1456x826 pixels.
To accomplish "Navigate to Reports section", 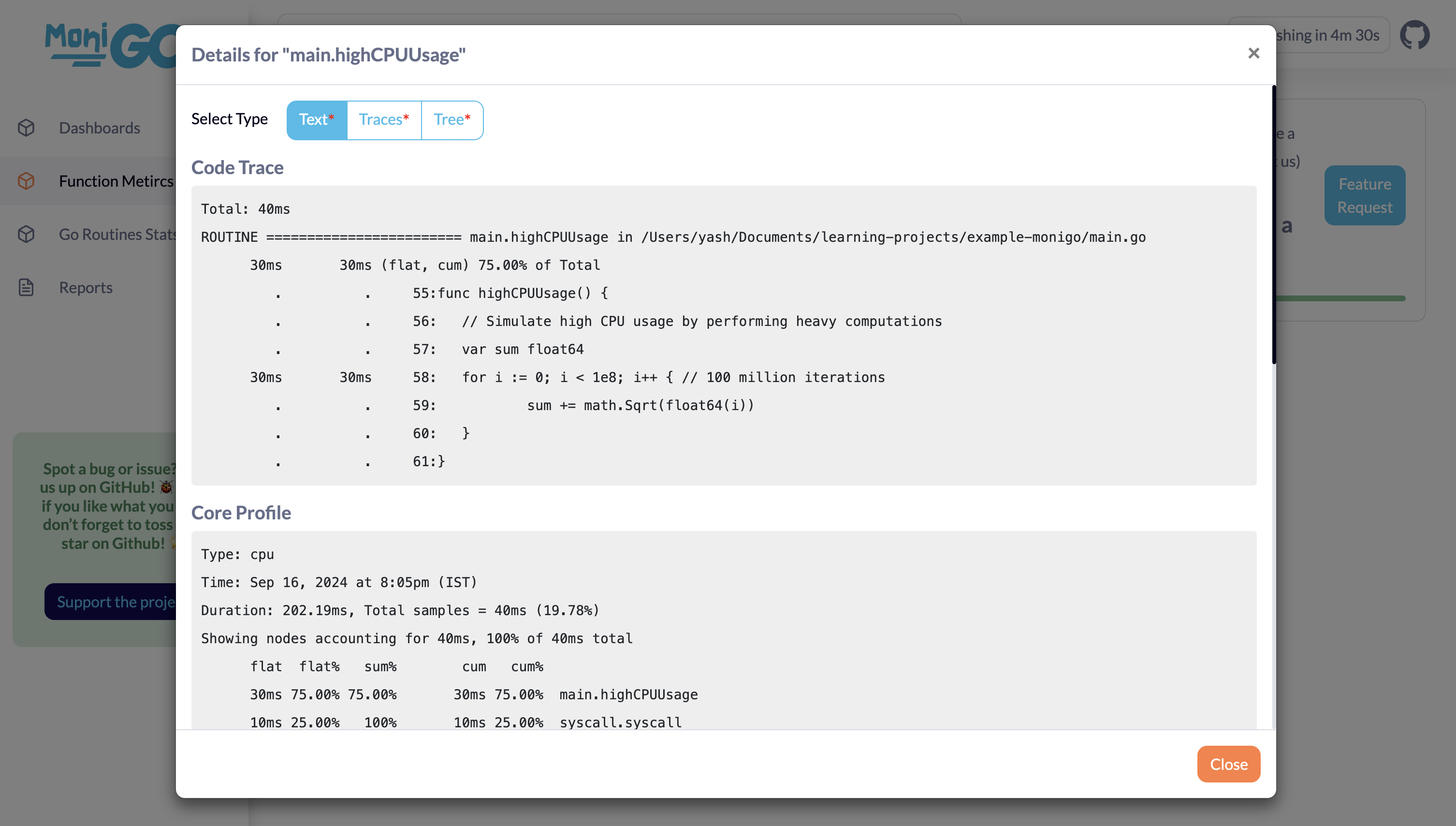I will [x=86, y=286].
